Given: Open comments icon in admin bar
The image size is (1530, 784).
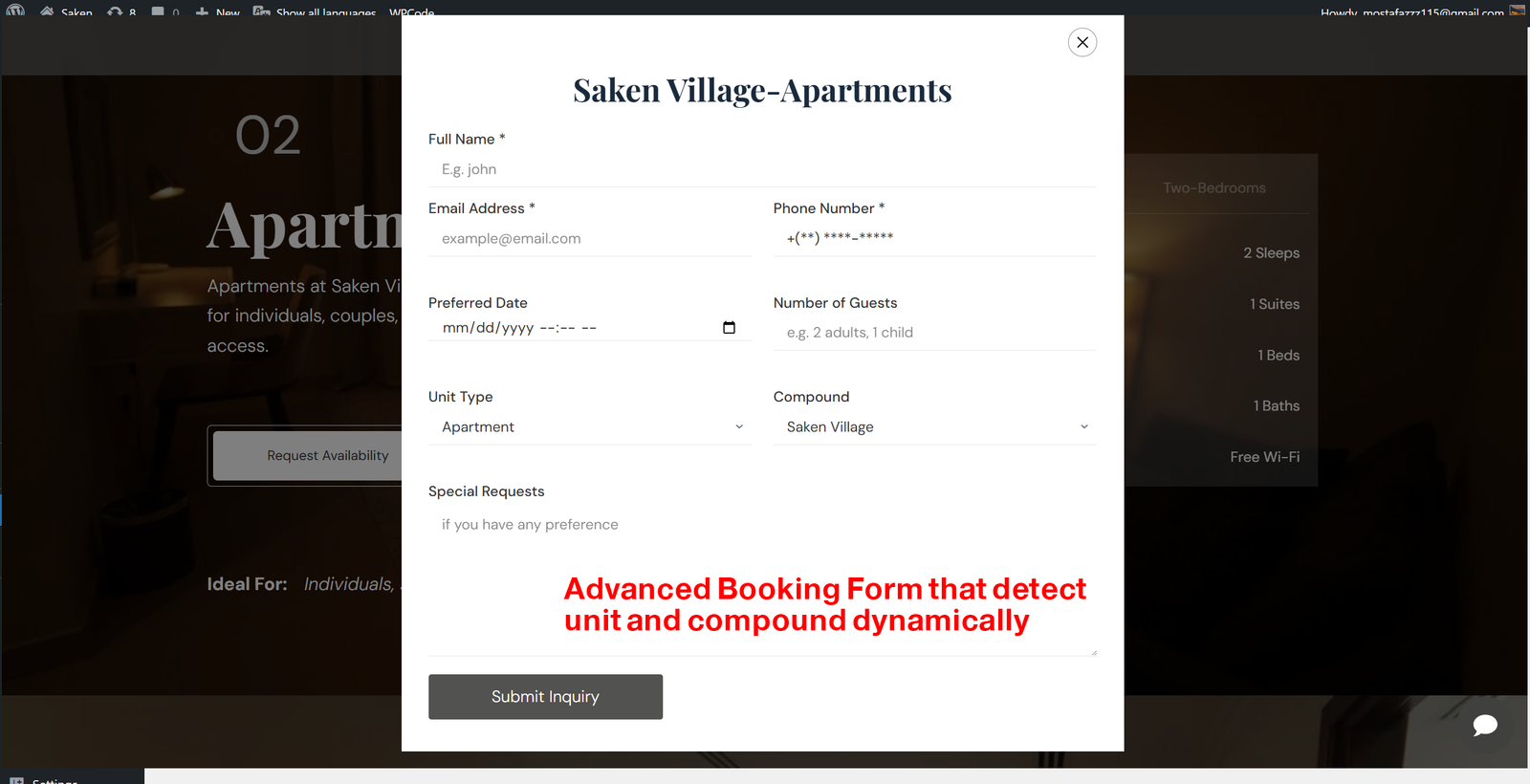Looking at the screenshot, I should (158, 11).
